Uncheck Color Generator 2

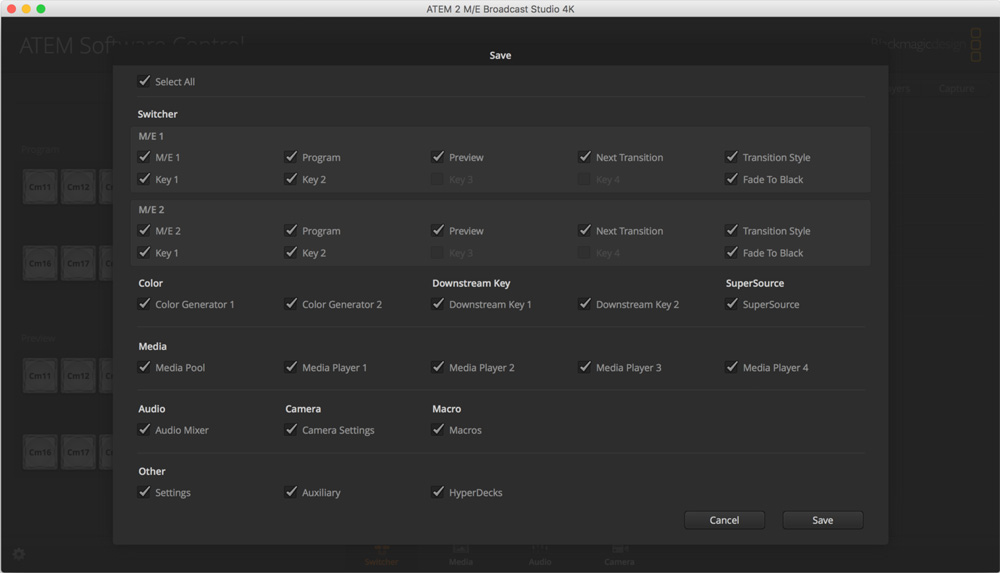[292, 304]
